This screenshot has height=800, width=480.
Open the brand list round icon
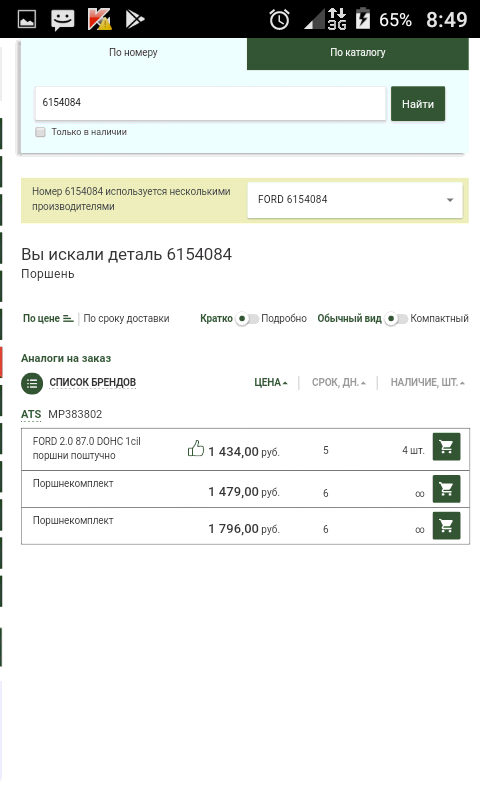(x=32, y=383)
